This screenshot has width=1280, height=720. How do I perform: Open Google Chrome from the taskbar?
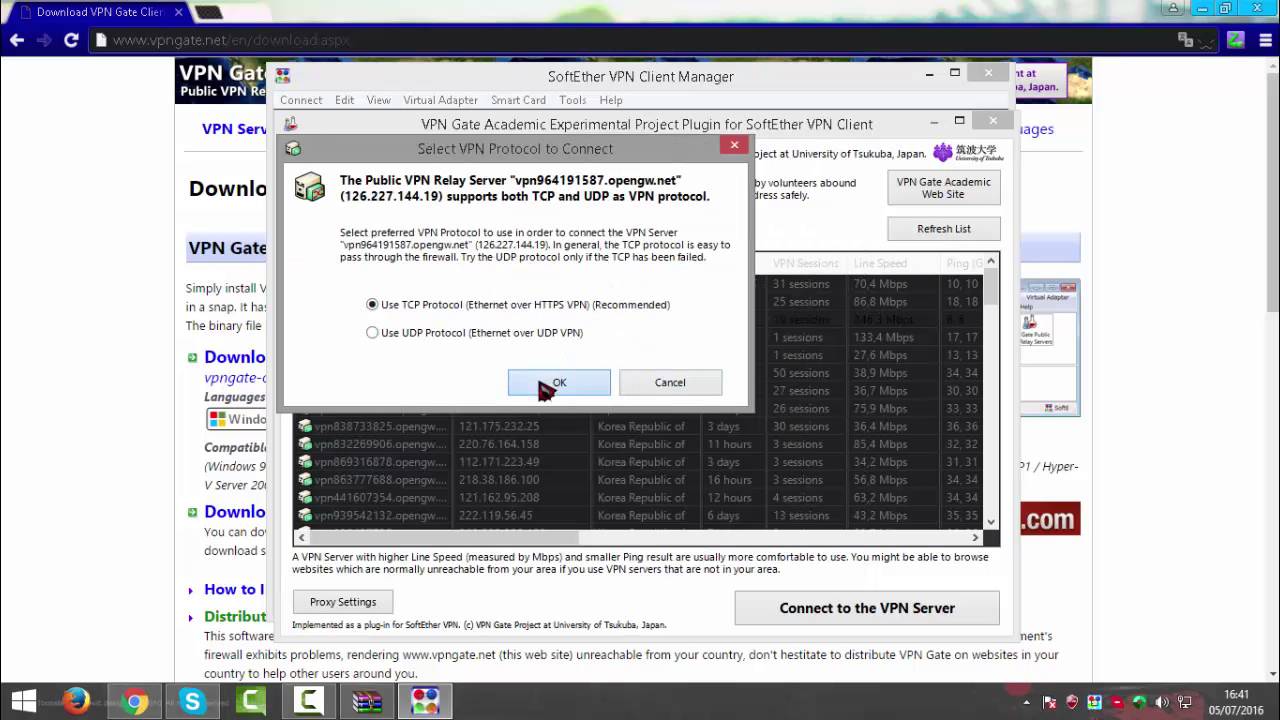[135, 701]
